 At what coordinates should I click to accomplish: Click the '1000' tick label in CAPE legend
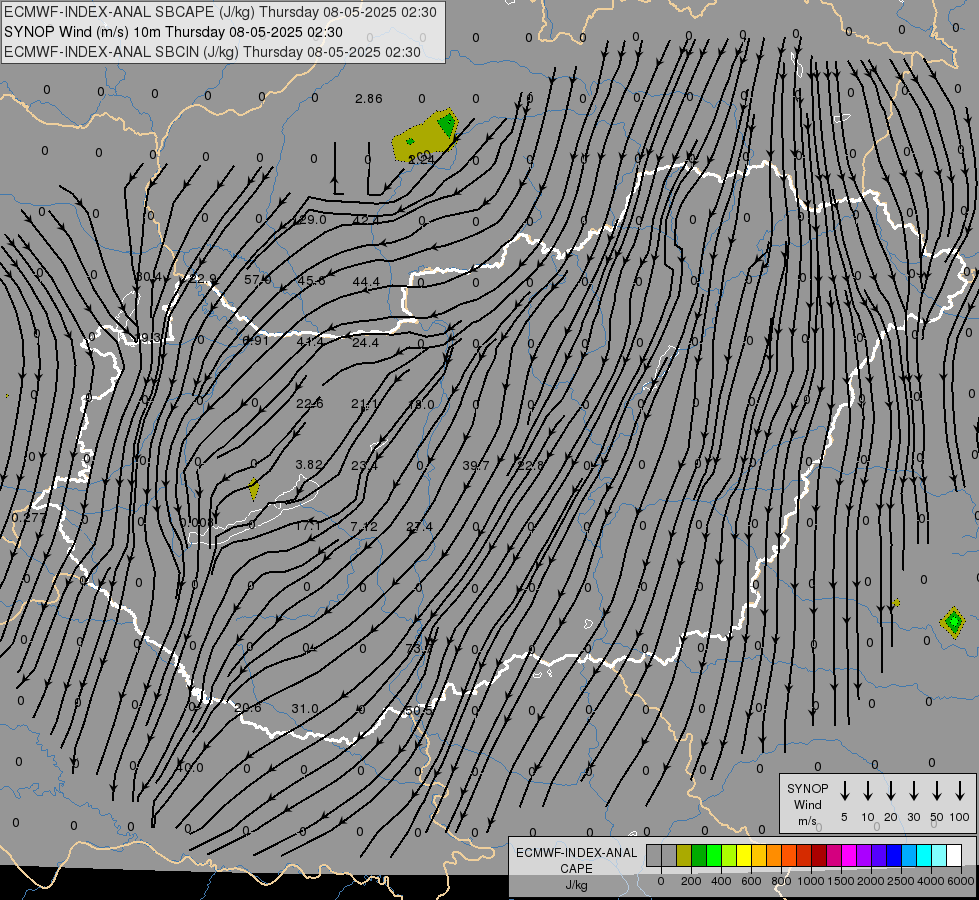pos(810,881)
